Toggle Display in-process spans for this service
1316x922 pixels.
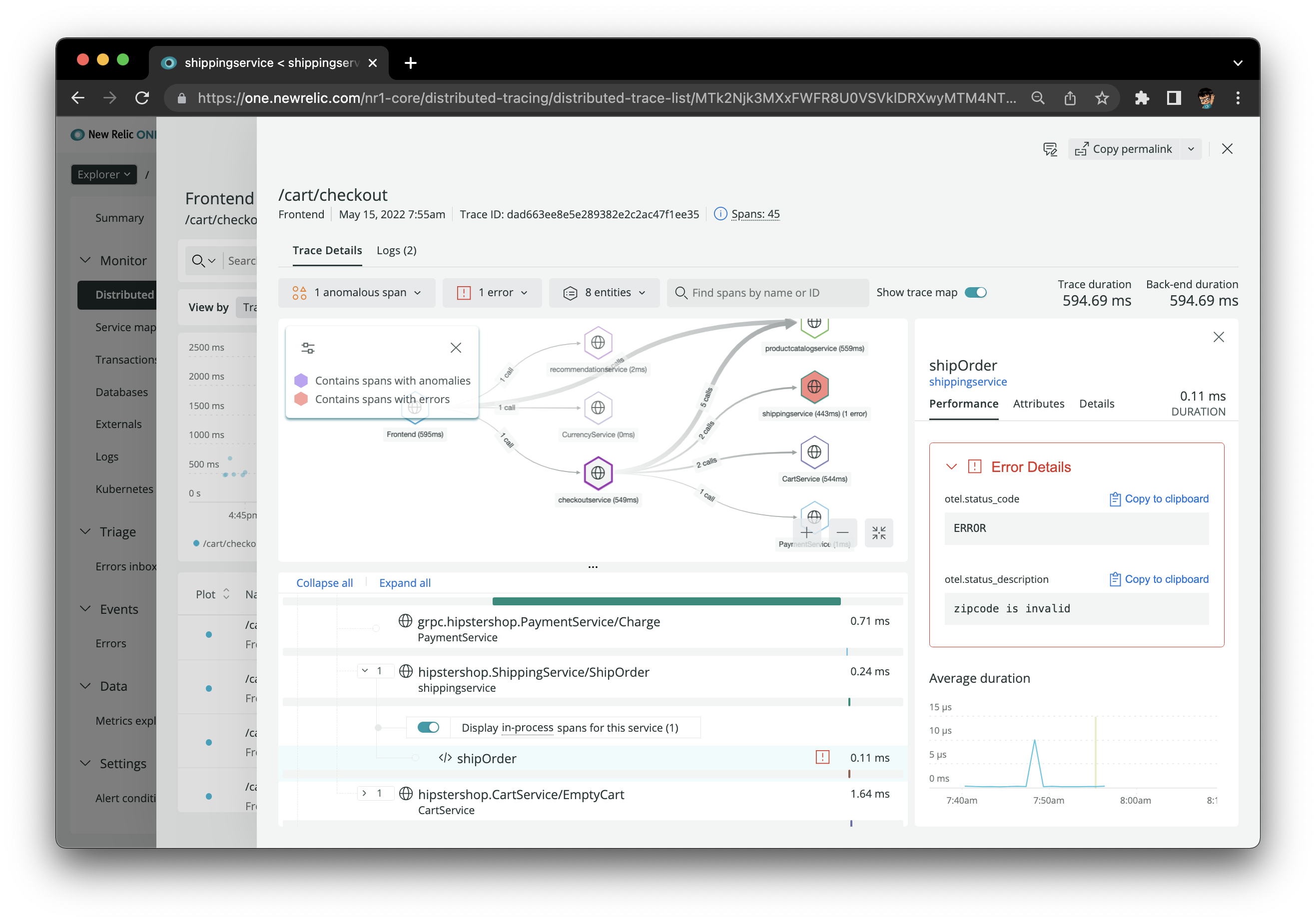coord(430,727)
